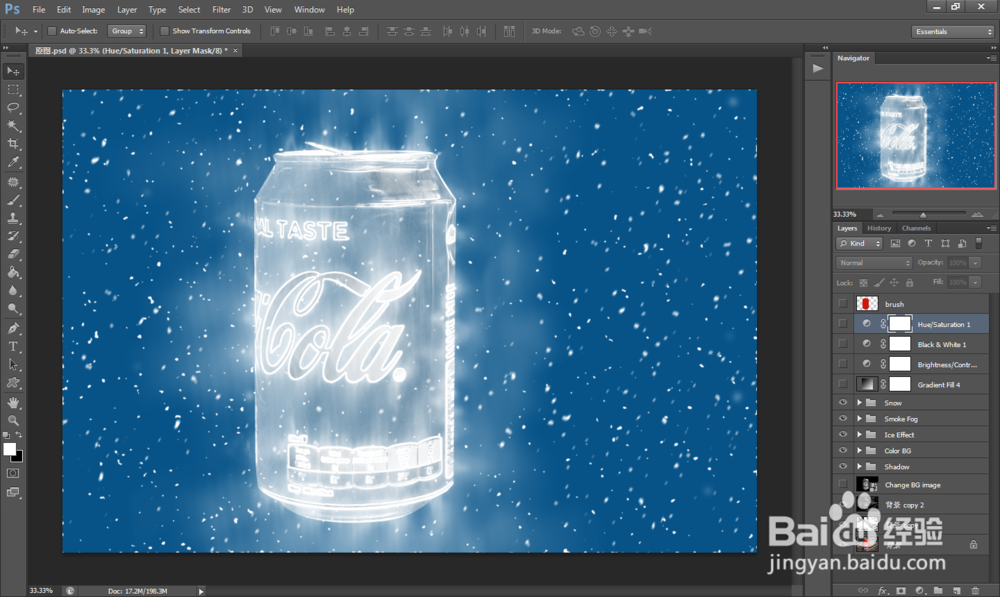Image resolution: width=1000 pixels, height=597 pixels.
Task: Select the Magic Wand tool
Action: point(13,126)
